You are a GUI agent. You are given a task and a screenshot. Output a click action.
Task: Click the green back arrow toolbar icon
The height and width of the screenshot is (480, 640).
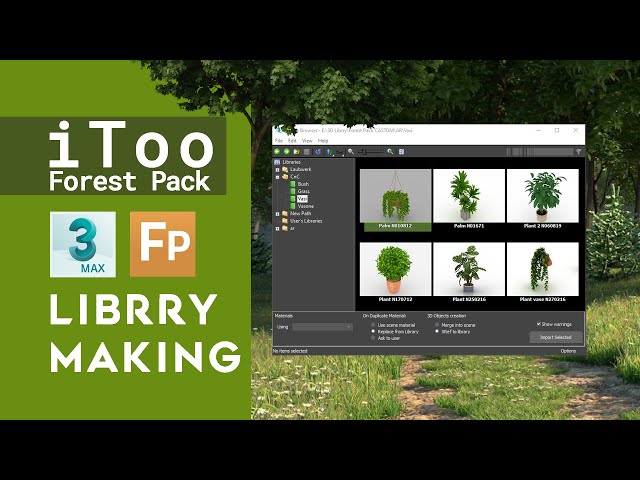pos(277,151)
